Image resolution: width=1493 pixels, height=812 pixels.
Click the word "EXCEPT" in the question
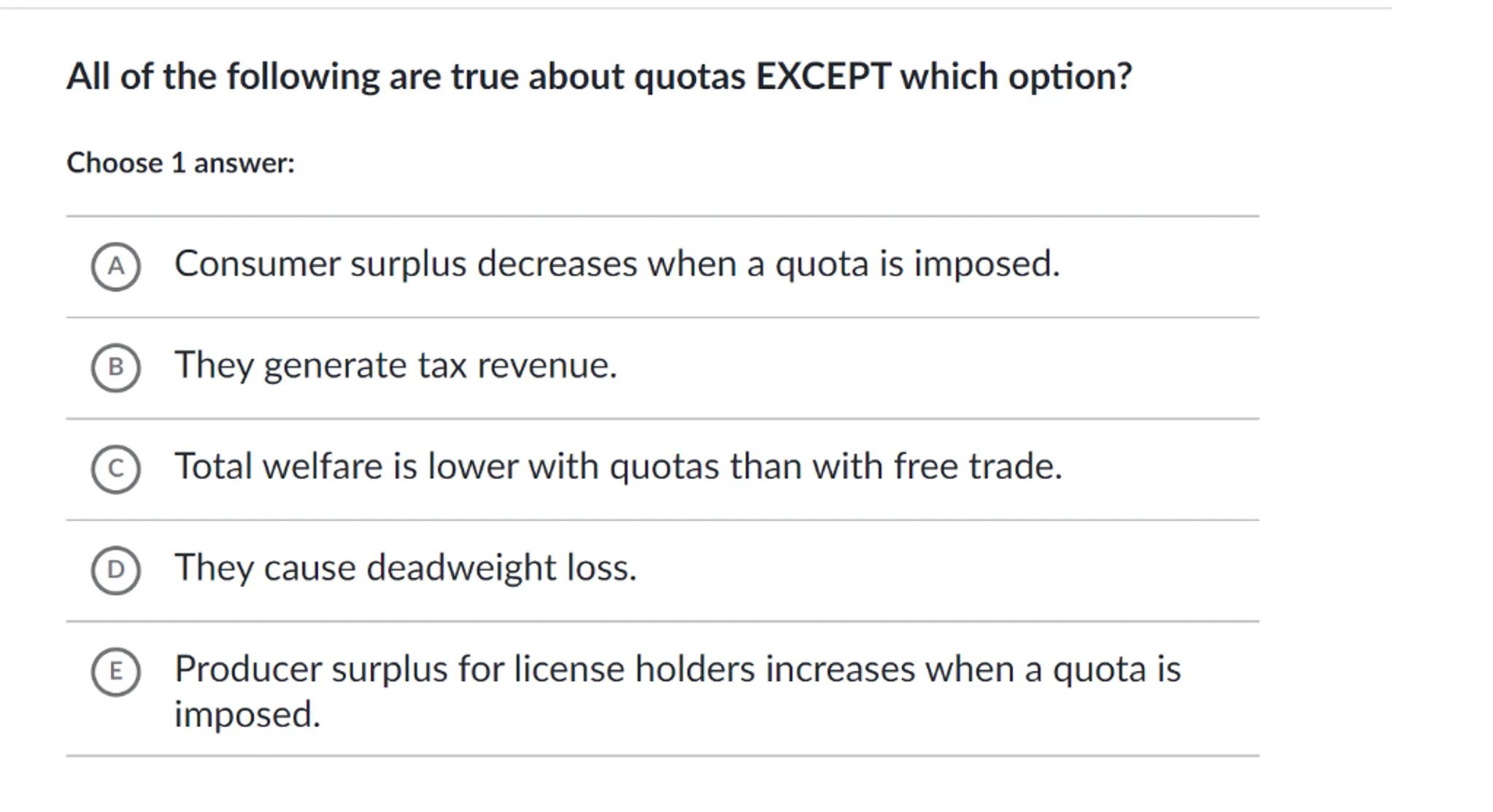click(x=822, y=77)
